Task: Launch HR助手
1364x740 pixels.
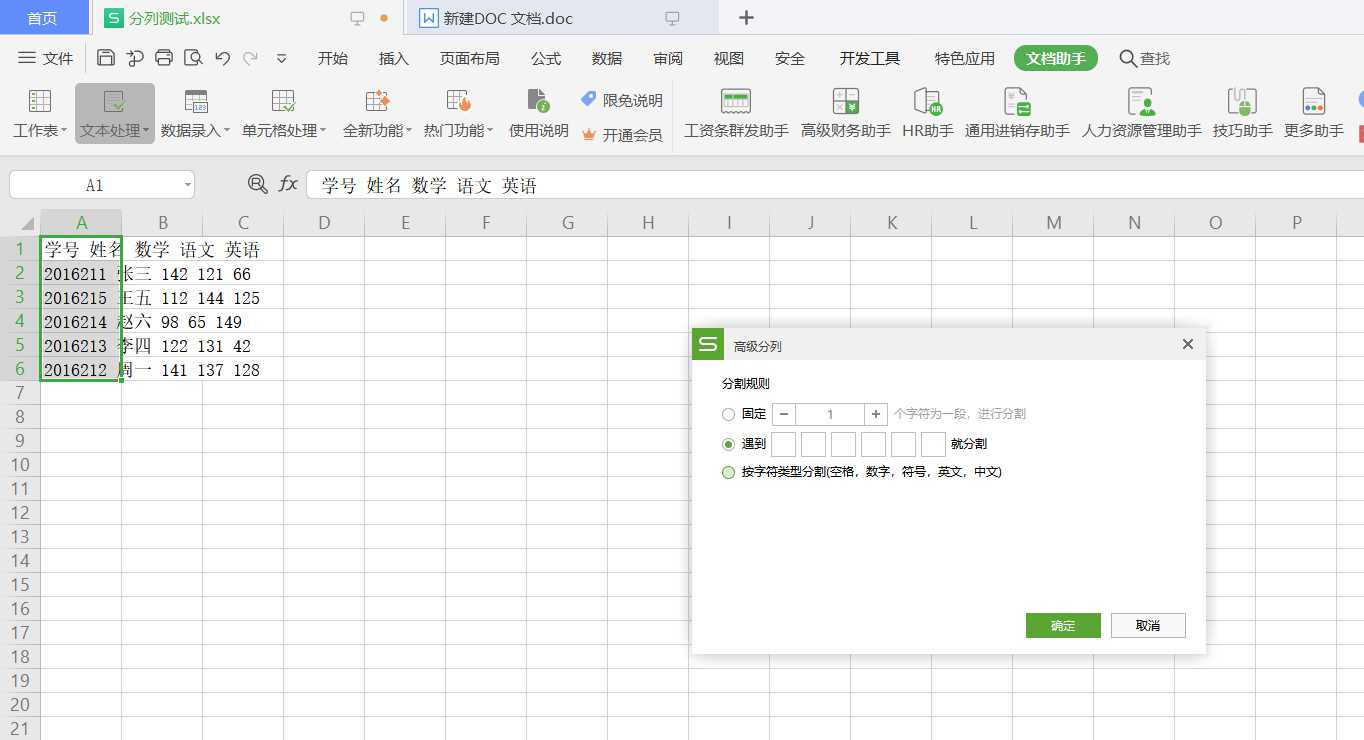Action: [x=928, y=112]
